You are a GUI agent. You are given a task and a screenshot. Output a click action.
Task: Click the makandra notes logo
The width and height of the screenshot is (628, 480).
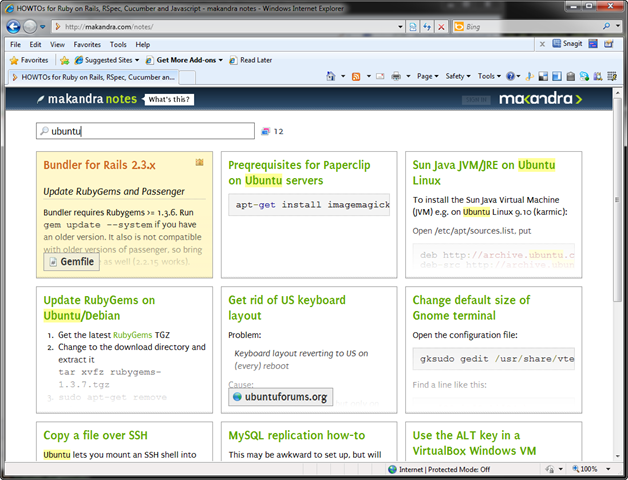[x=87, y=99]
